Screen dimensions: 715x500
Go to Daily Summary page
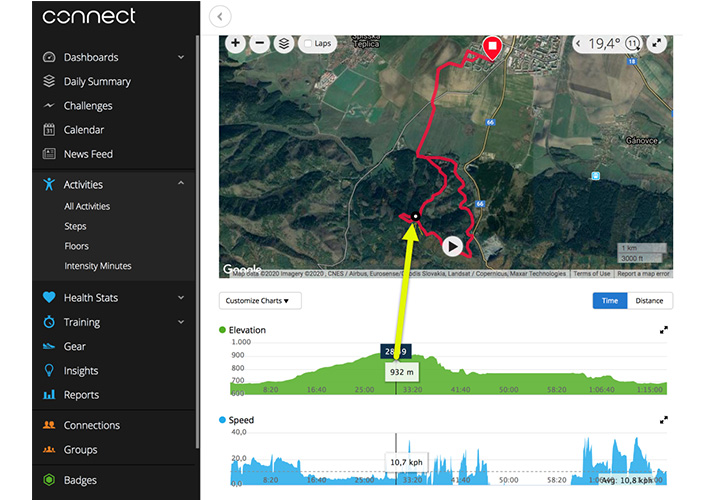97,81
